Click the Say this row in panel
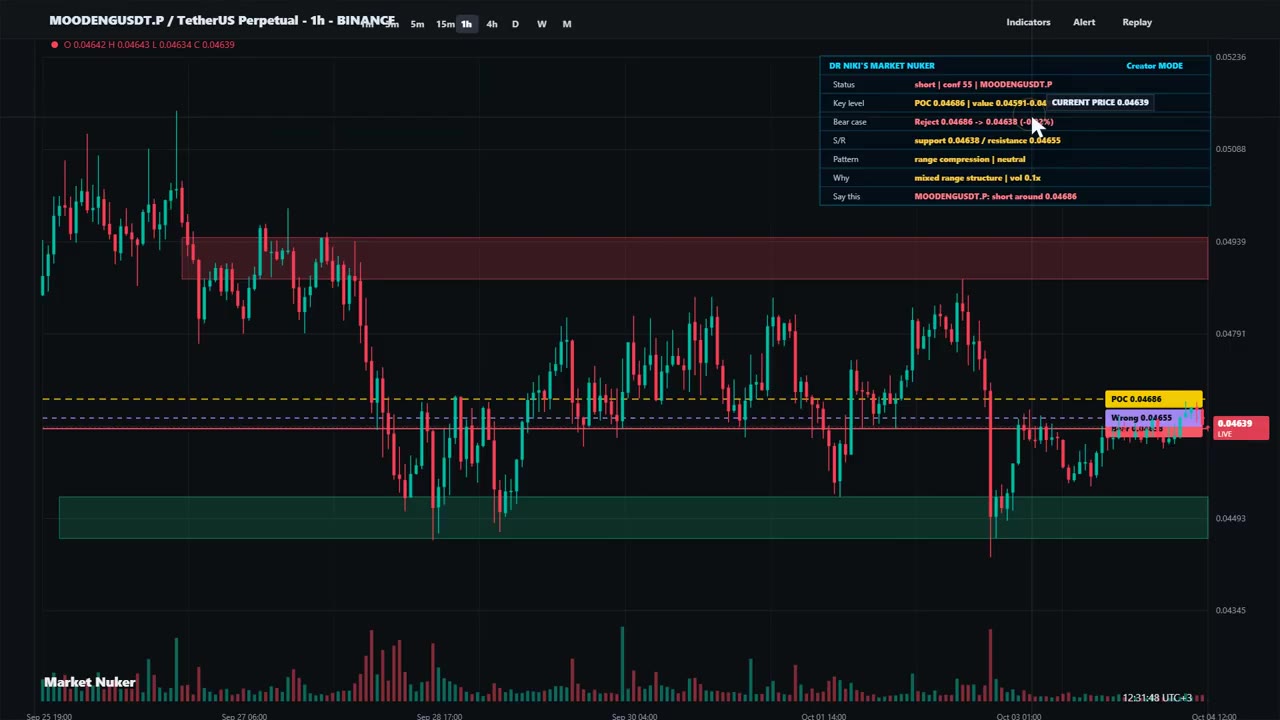The image size is (1280, 720). (x=1014, y=197)
